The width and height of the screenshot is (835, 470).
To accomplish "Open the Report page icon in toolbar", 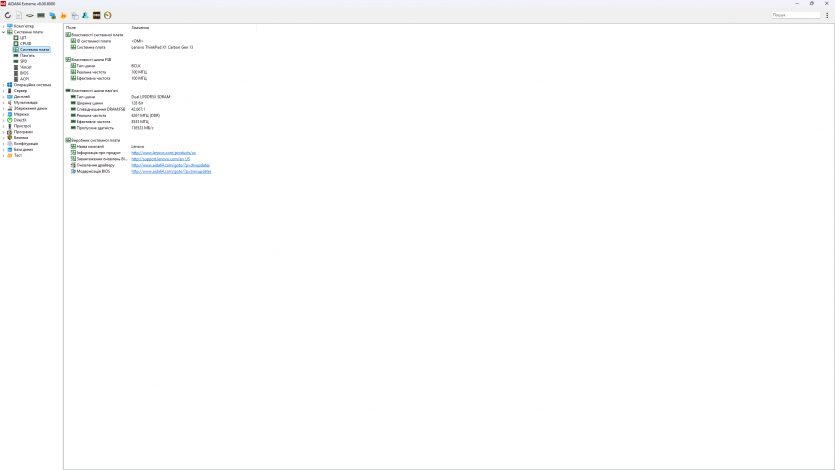I will pyautogui.click(x=19, y=15).
